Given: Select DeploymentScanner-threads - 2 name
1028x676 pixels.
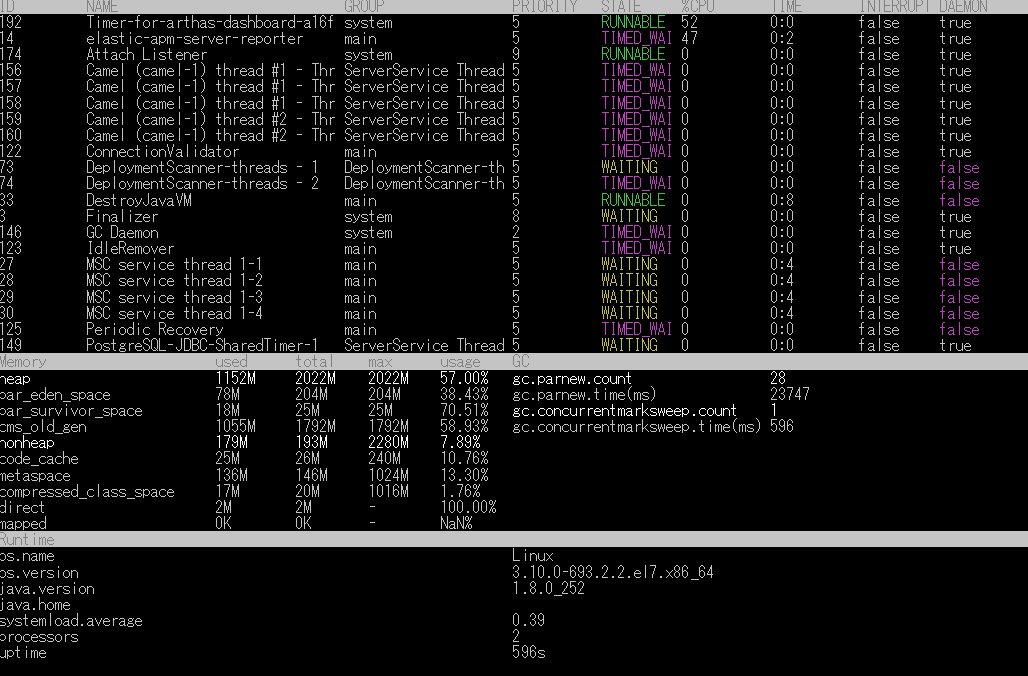Looking at the screenshot, I should pos(202,184).
